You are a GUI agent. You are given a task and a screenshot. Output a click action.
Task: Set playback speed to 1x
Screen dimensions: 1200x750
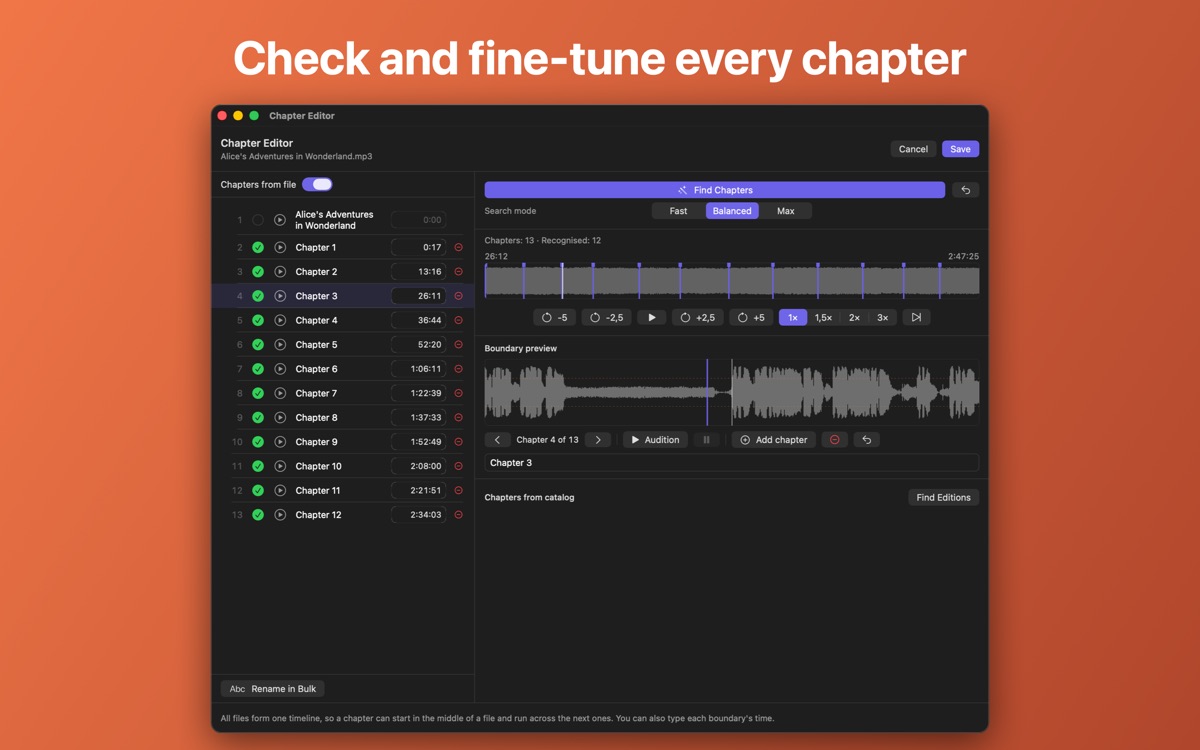pos(793,317)
